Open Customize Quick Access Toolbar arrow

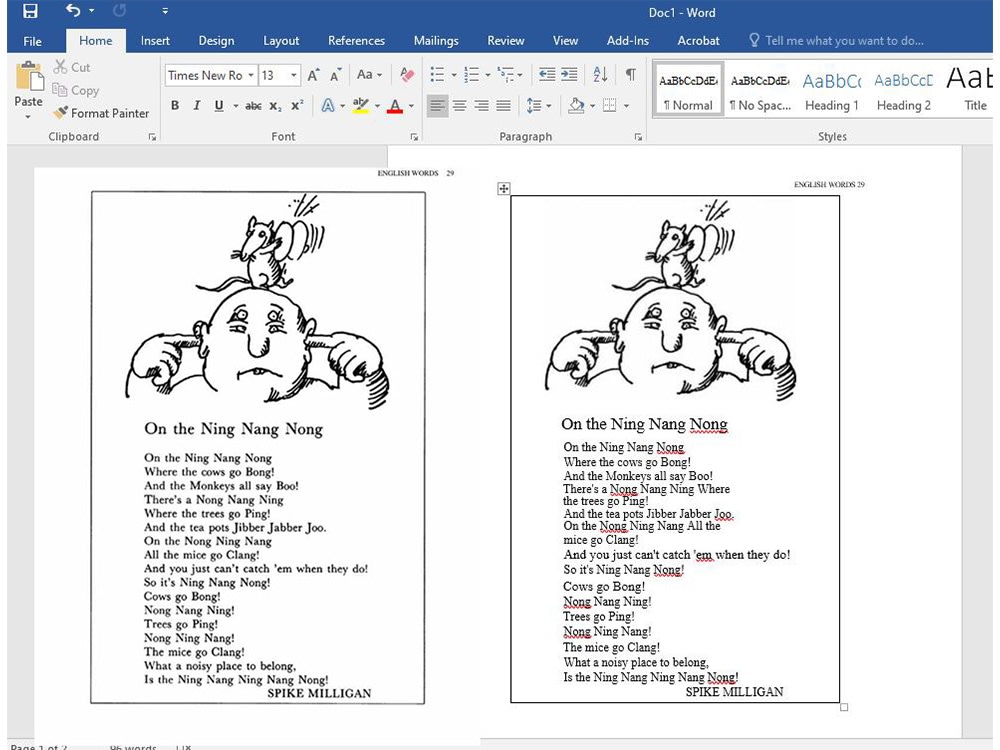(165, 11)
